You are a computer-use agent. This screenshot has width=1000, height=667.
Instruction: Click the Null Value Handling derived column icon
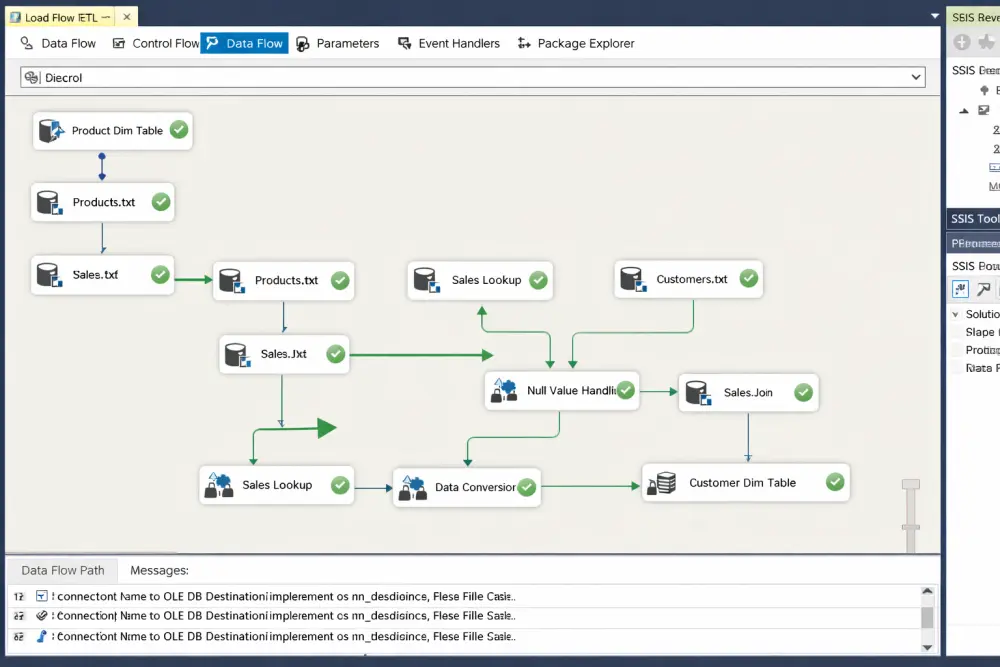coord(503,390)
